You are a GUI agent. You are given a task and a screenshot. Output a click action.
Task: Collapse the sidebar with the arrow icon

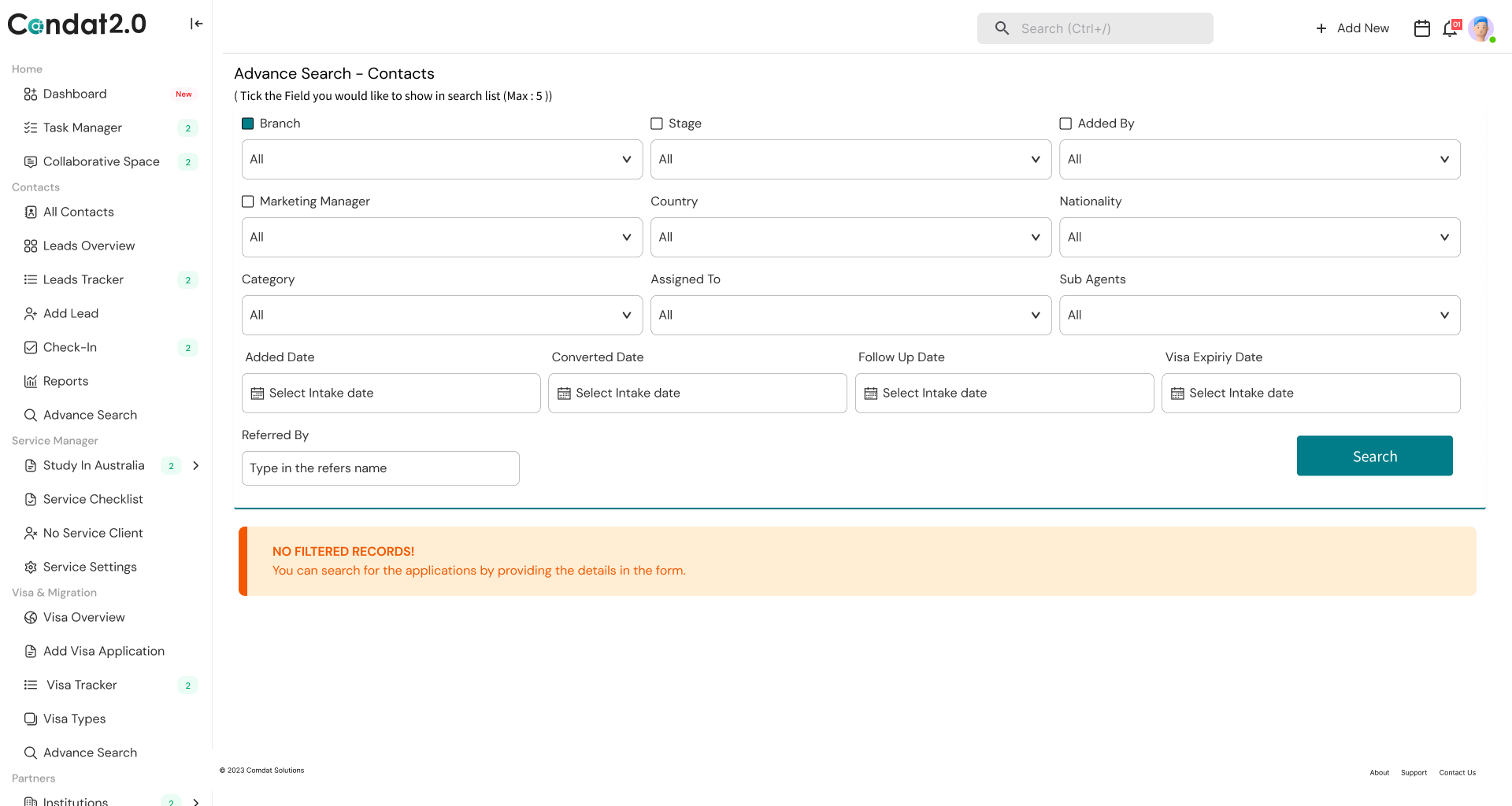point(196,24)
